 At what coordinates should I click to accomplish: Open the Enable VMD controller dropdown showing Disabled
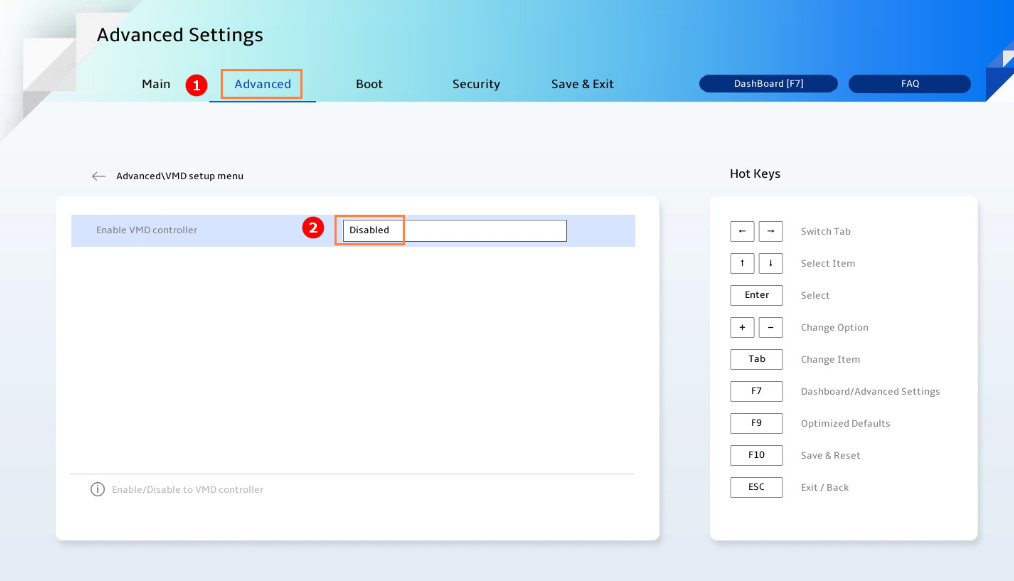455,230
